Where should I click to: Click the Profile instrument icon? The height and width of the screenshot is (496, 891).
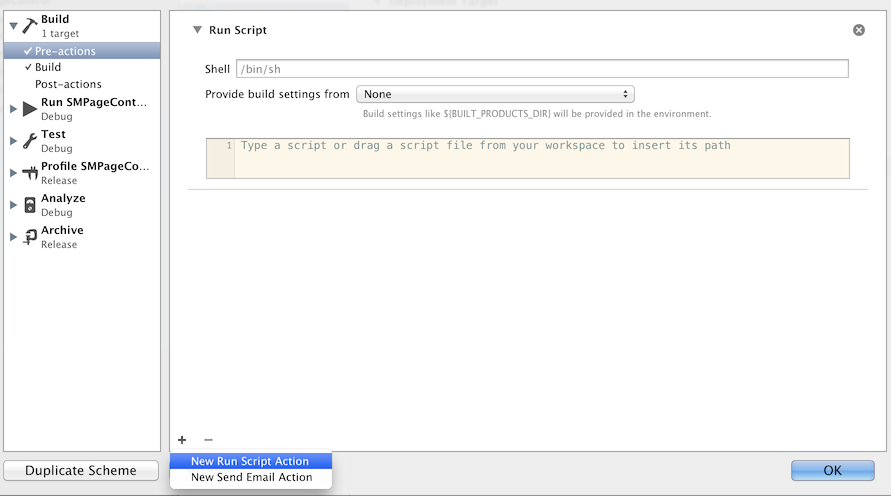(x=30, y=173)
